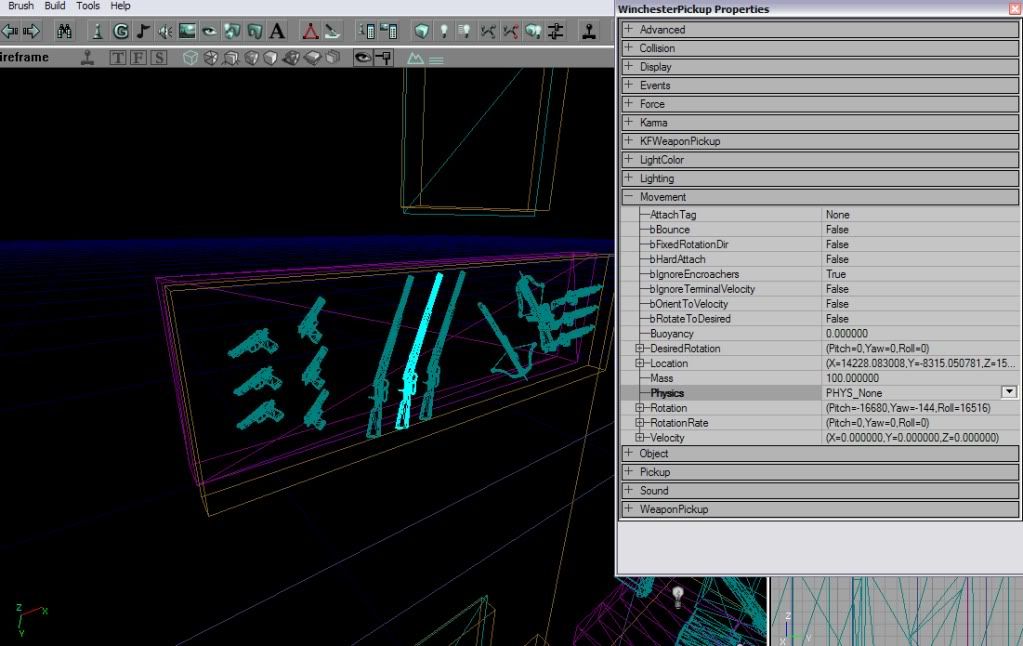This screenshot has width=1023, height=646.
Task: Close the WinchesterPickup Properties window
Action: [1015, 9]
